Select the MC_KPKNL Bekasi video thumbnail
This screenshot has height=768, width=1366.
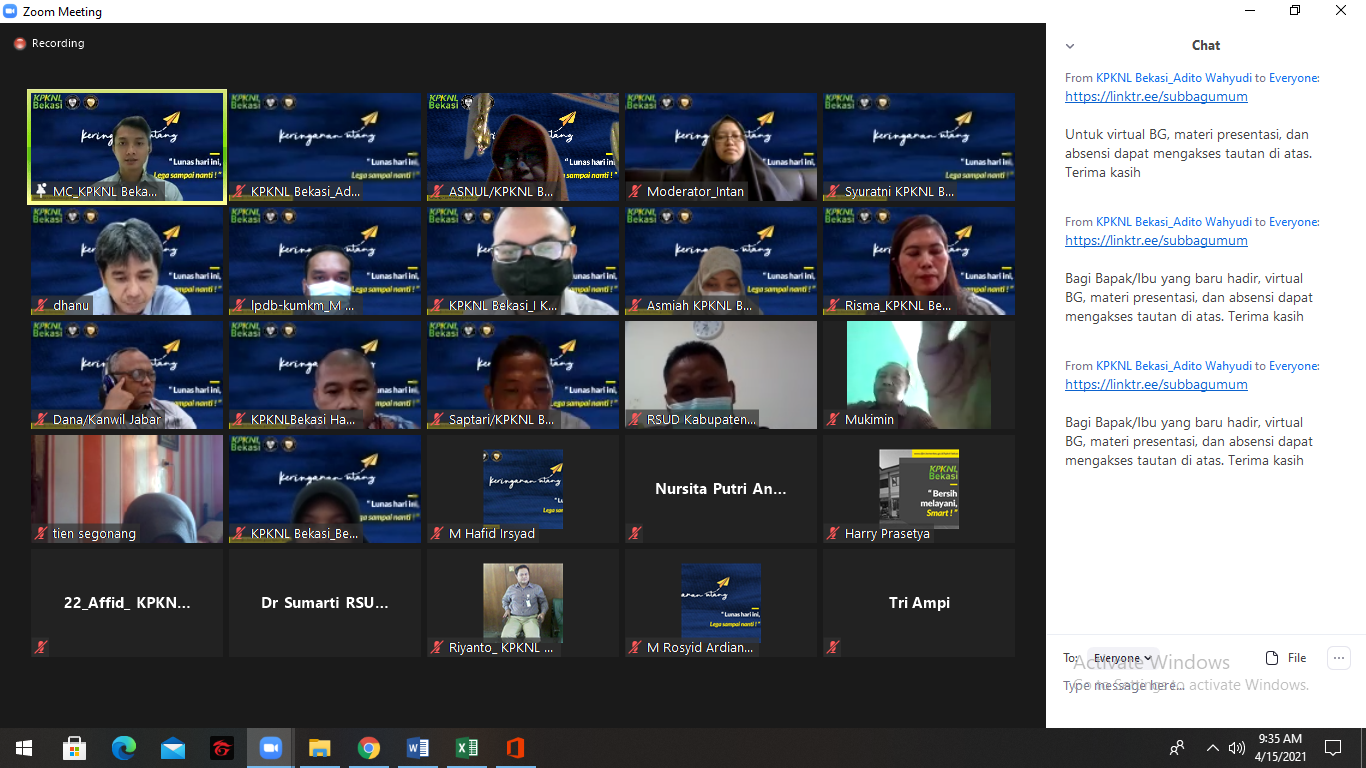[127, 147]
